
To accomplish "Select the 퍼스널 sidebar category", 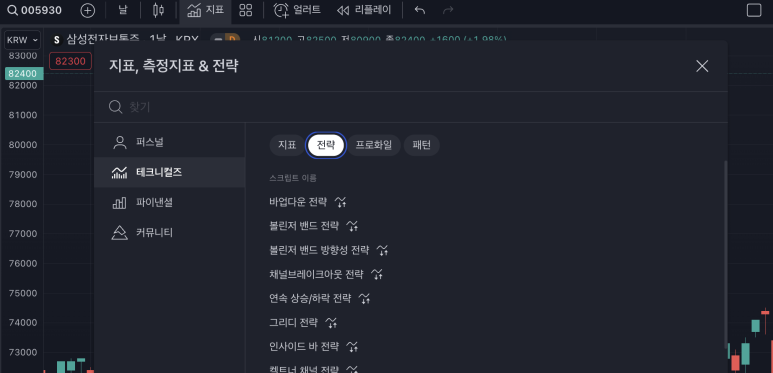I will pos(170,142).
